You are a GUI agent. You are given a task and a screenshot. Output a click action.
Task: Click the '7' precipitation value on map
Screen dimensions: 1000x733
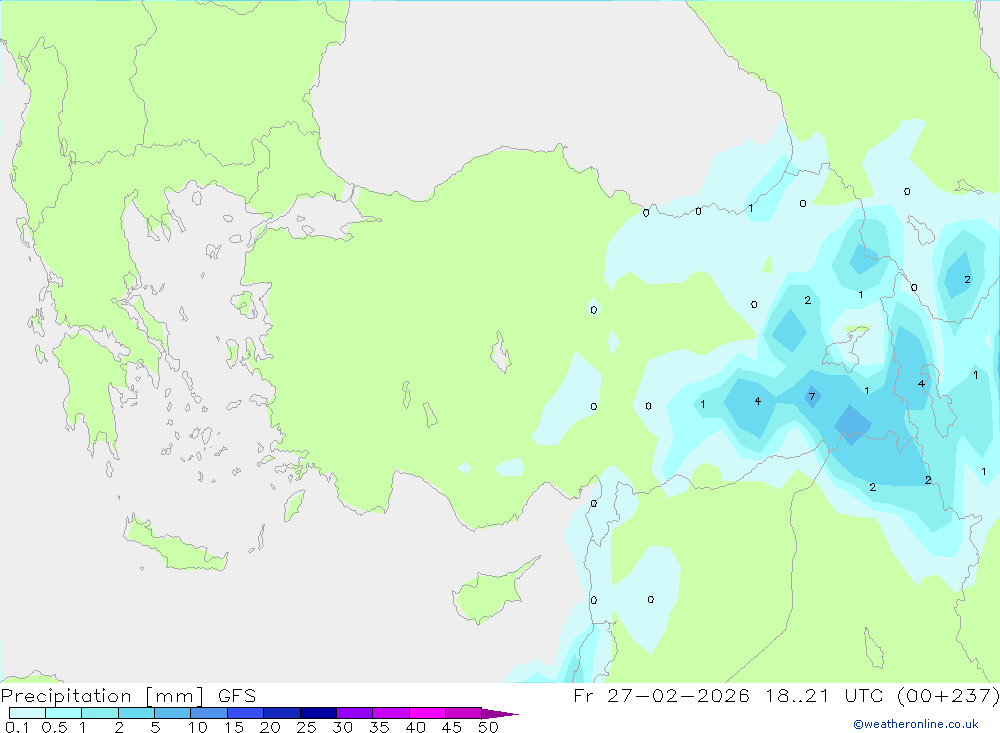812,396
